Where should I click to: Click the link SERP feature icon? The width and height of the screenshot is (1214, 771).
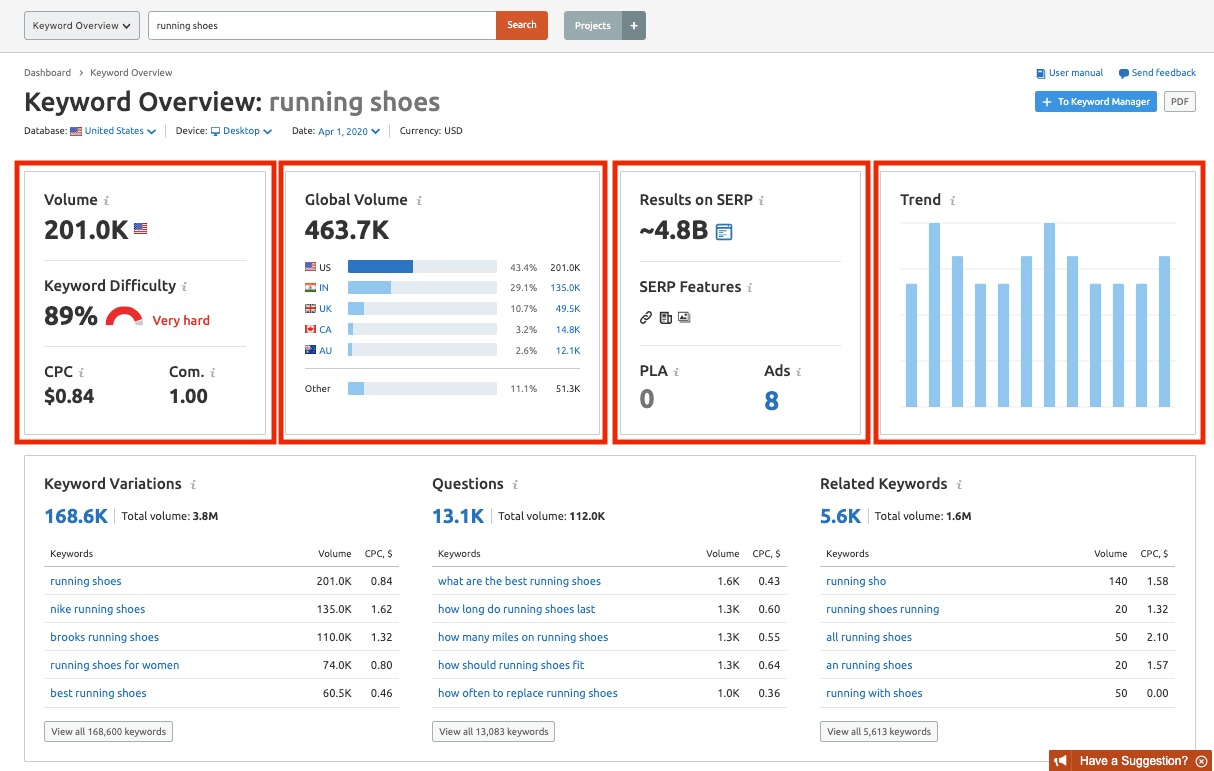[646, 317]
